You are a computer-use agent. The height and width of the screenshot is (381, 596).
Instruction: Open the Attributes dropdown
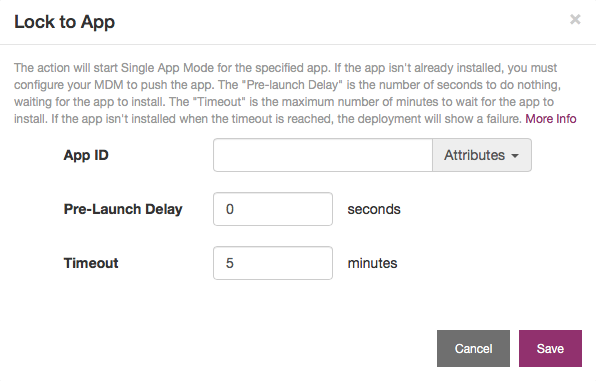point(482,155)
